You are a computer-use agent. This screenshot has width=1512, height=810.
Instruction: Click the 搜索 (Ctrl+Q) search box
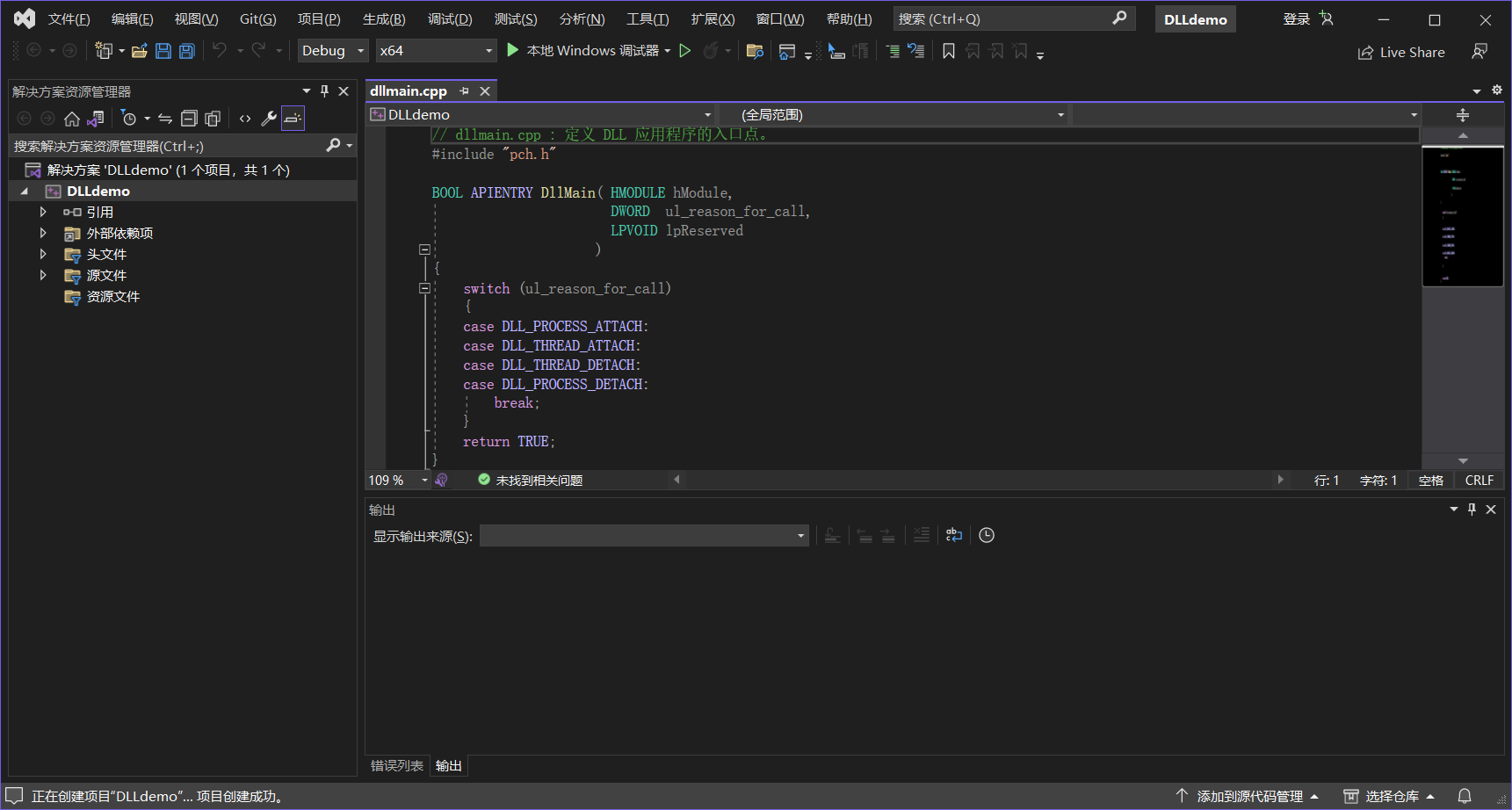tap(1014, 18)
